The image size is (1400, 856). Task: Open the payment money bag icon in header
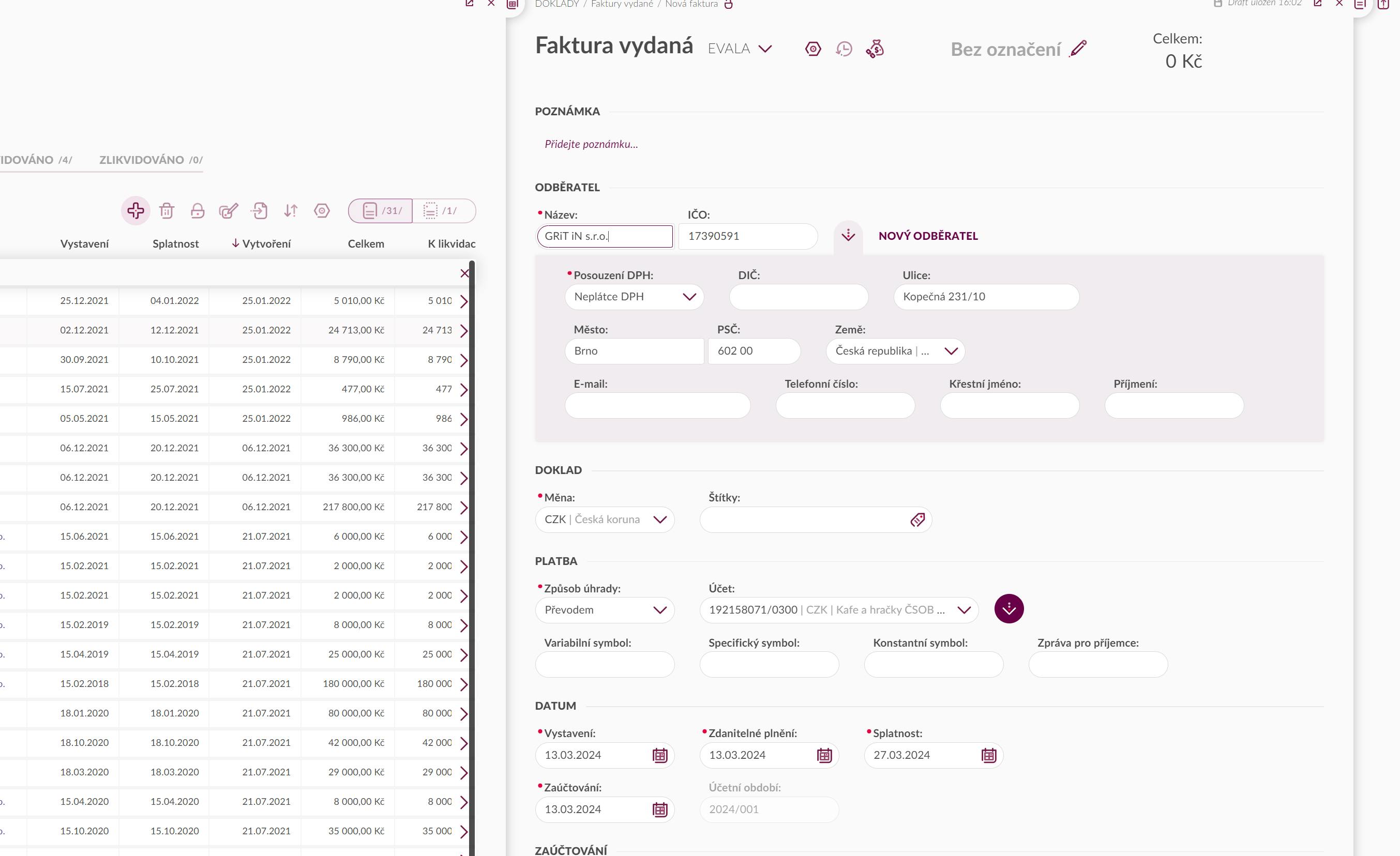[x=875, y=49]
